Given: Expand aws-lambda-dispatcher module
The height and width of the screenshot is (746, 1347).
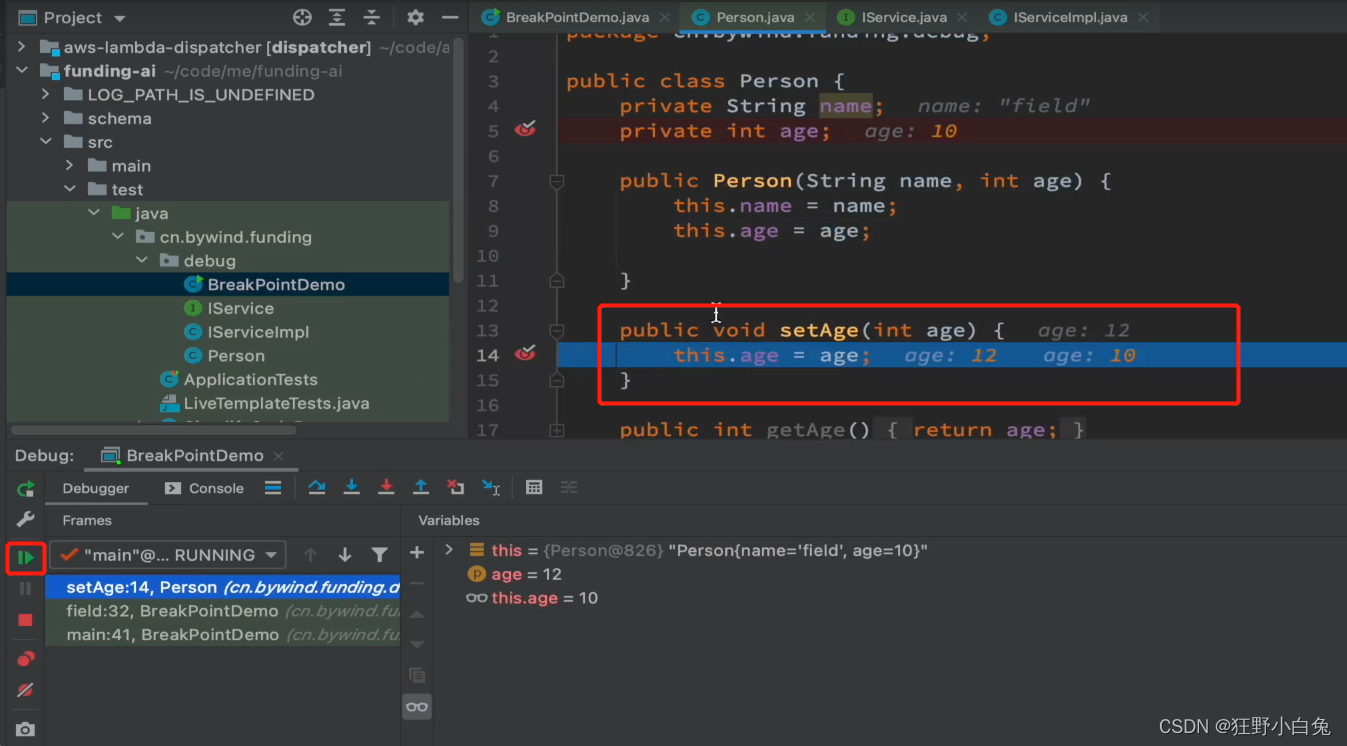Looking at the screenshot, I should coord(22,47).
